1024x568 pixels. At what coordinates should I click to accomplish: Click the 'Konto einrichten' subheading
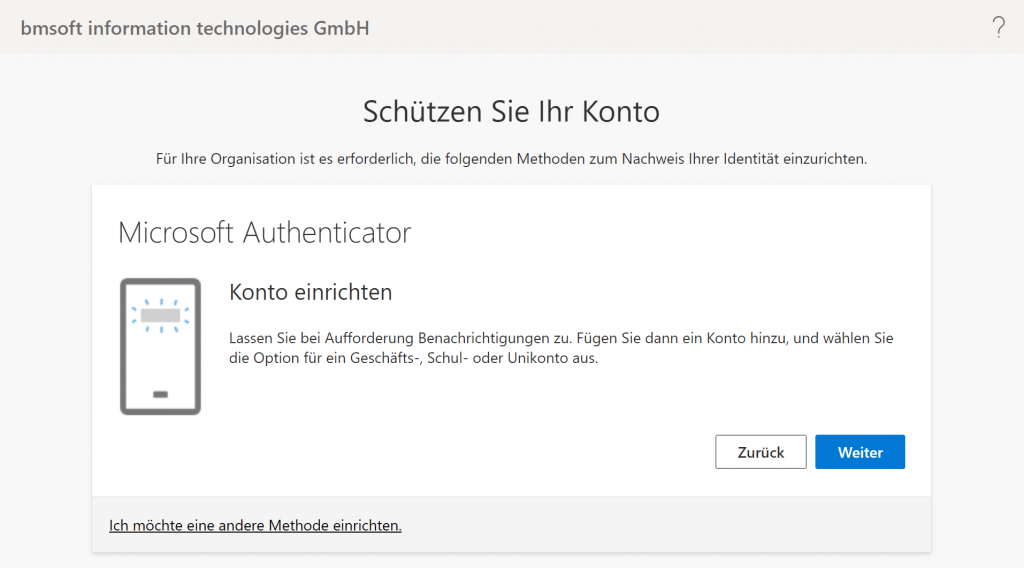click(310, 292)
